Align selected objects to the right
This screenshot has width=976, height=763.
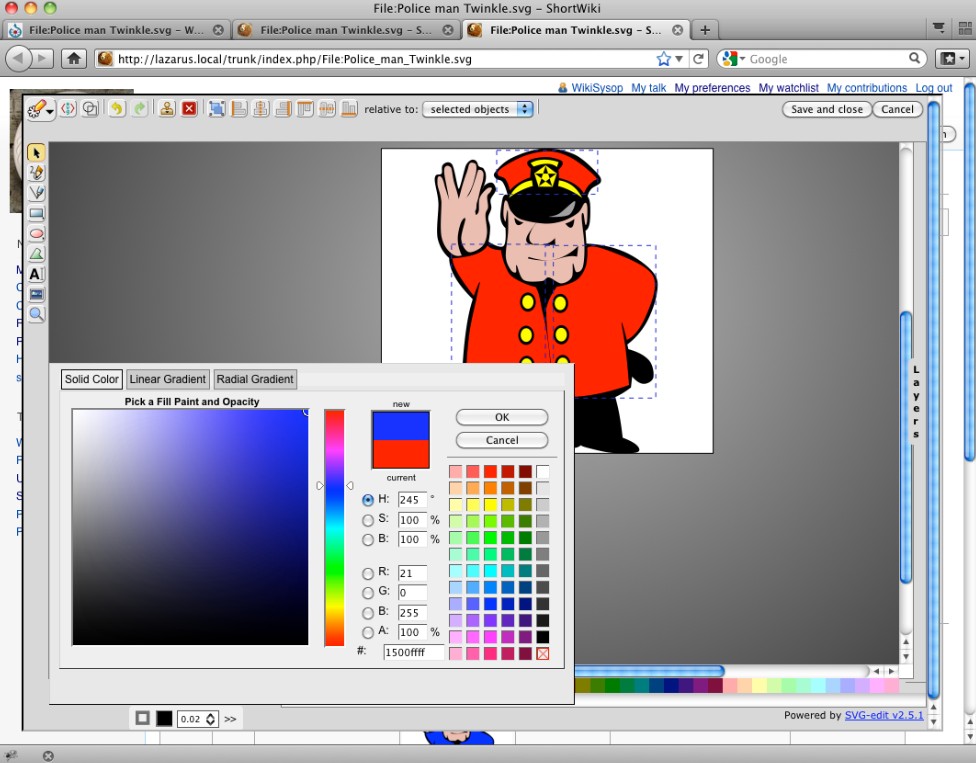click(283, 109)
